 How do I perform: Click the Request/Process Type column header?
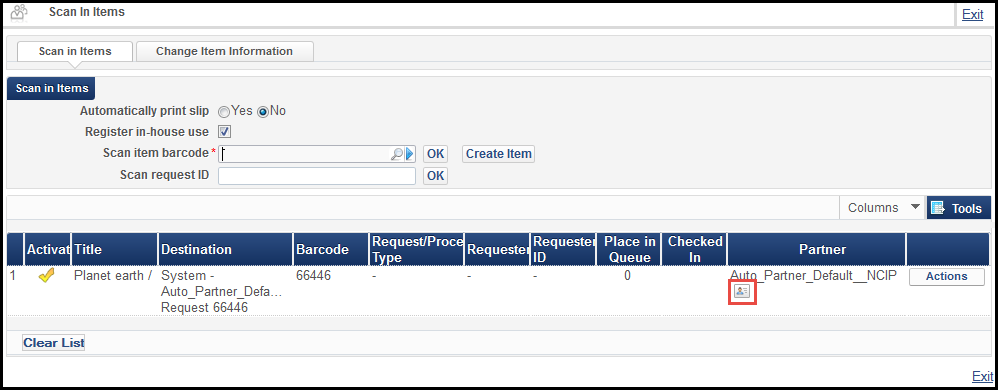[416, 249]
